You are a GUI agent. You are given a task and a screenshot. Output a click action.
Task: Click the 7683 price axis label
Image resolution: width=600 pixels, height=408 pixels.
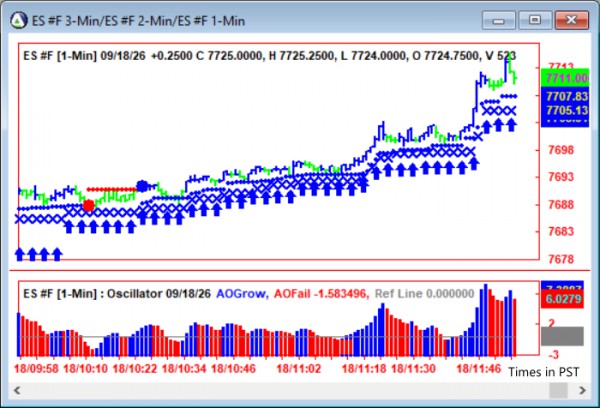click(x=561, y=231)
